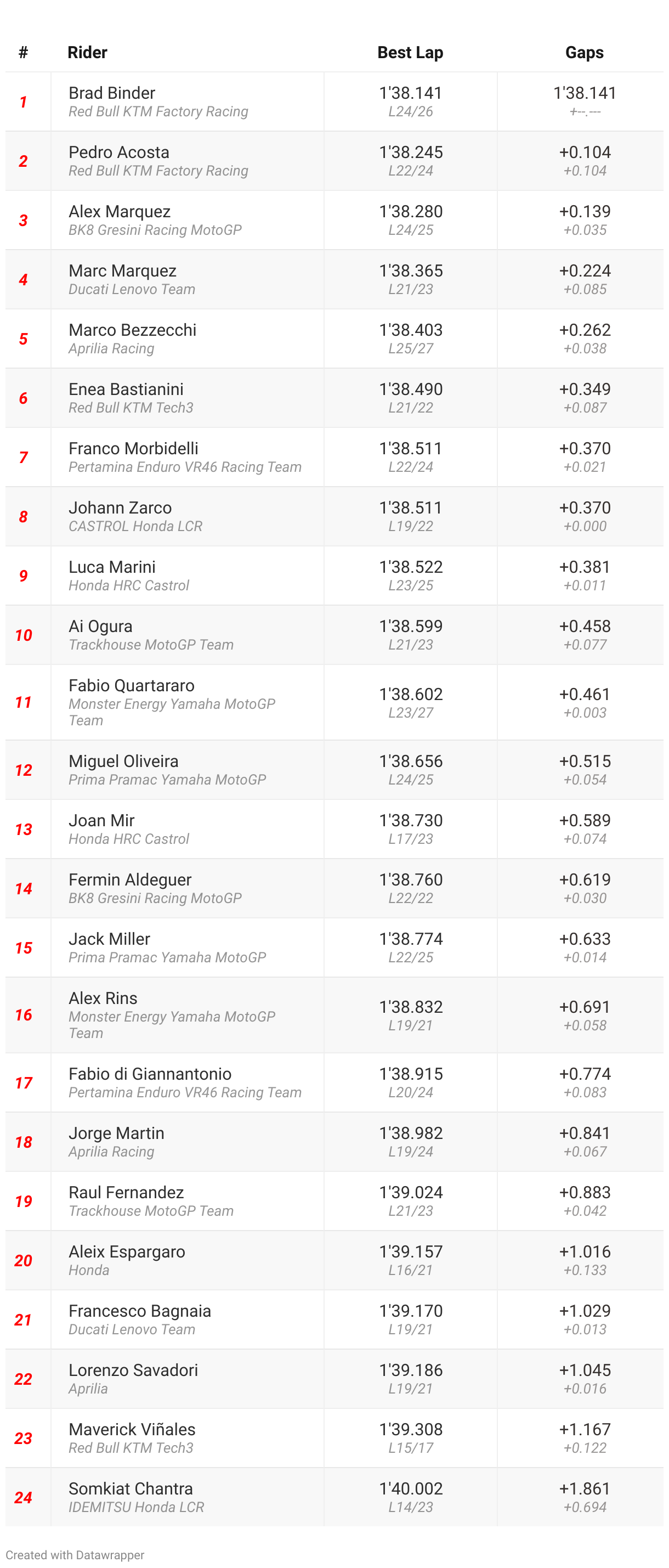Click the Best Lap column header
669x1568 pixels.
click(410, 52)
